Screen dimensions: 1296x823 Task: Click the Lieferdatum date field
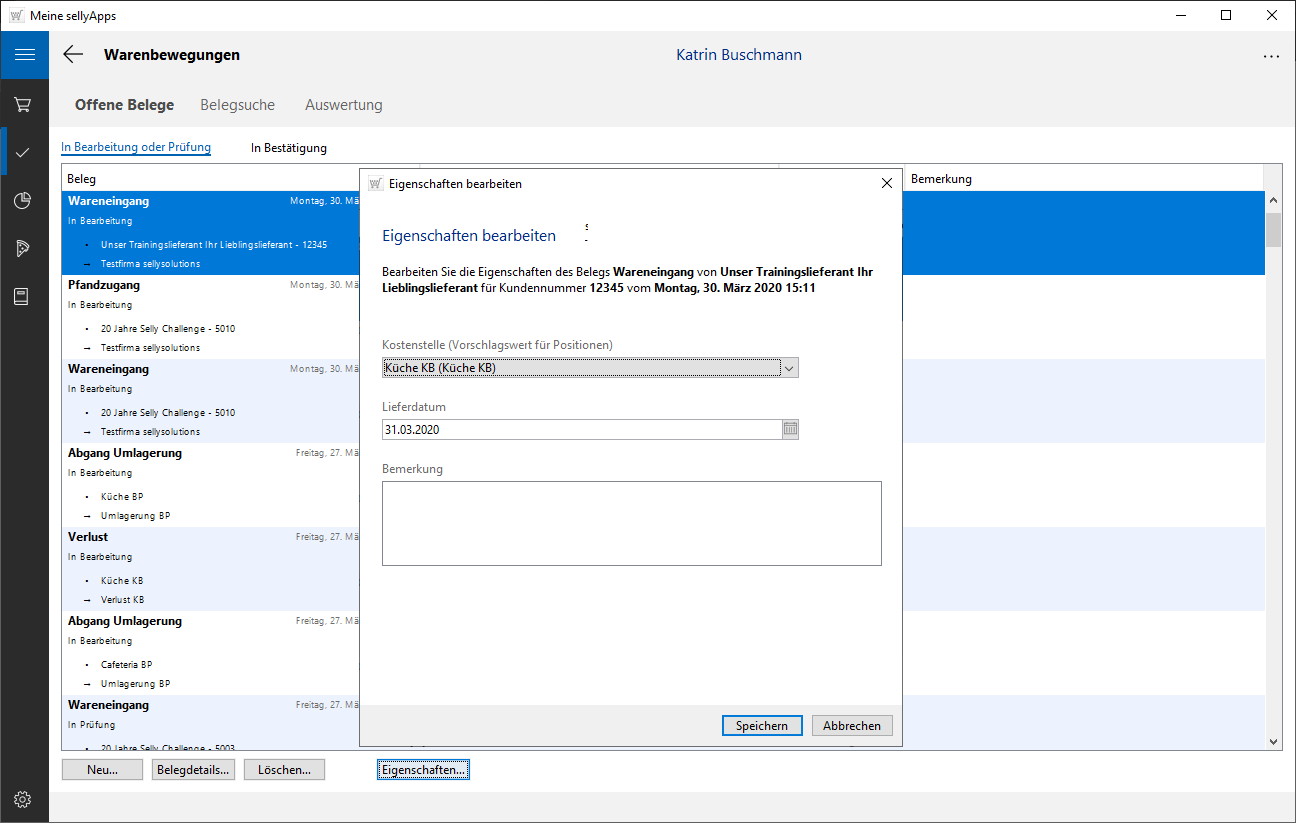coord(580,429)
